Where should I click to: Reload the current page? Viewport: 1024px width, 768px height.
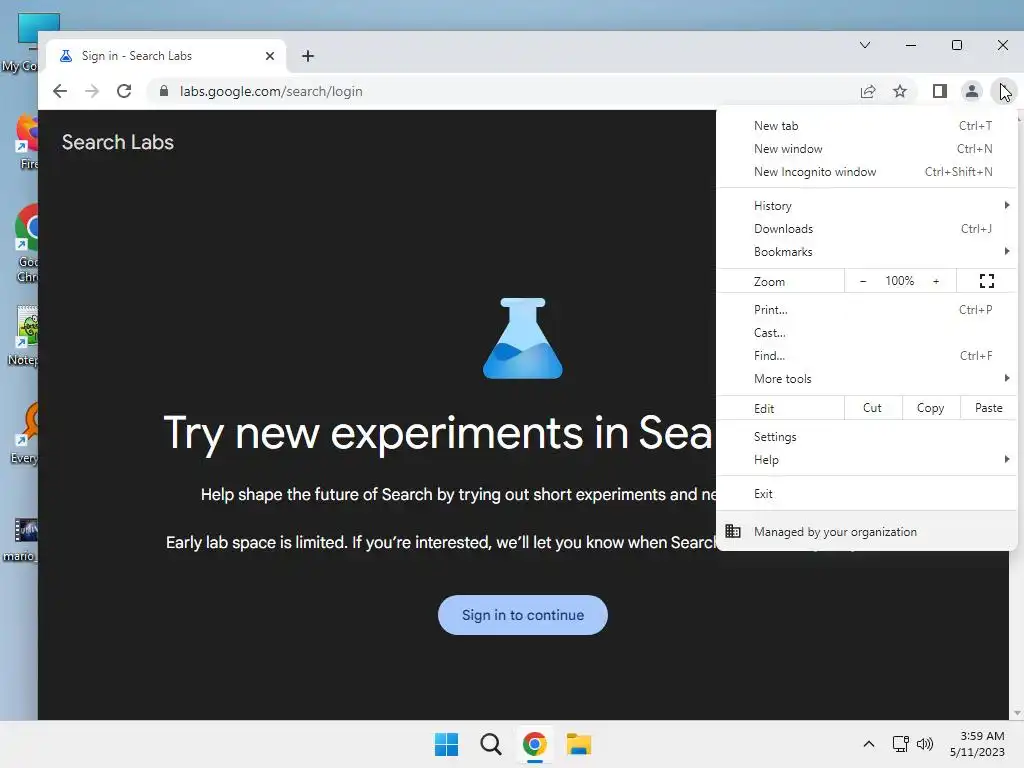coord(124,91)
